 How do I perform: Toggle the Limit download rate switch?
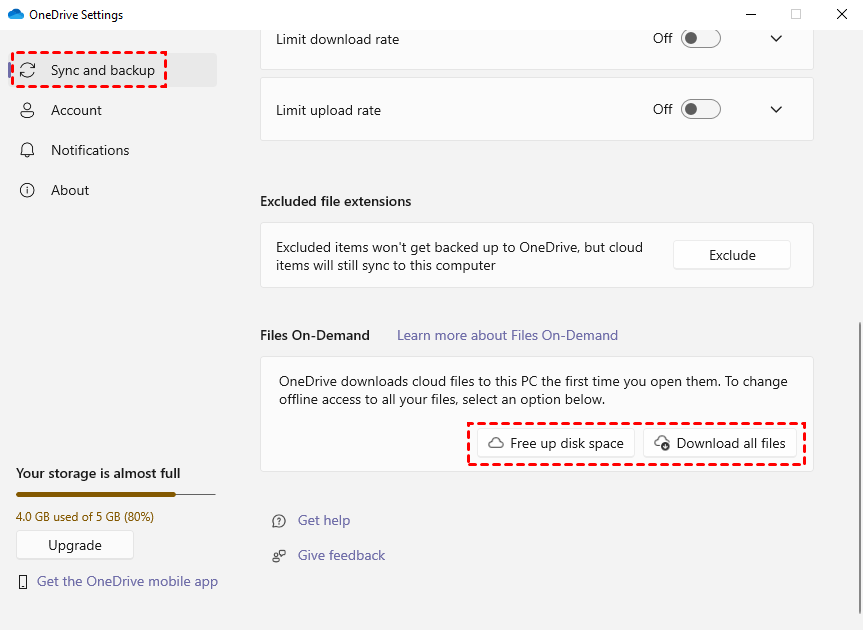point(700,39)
